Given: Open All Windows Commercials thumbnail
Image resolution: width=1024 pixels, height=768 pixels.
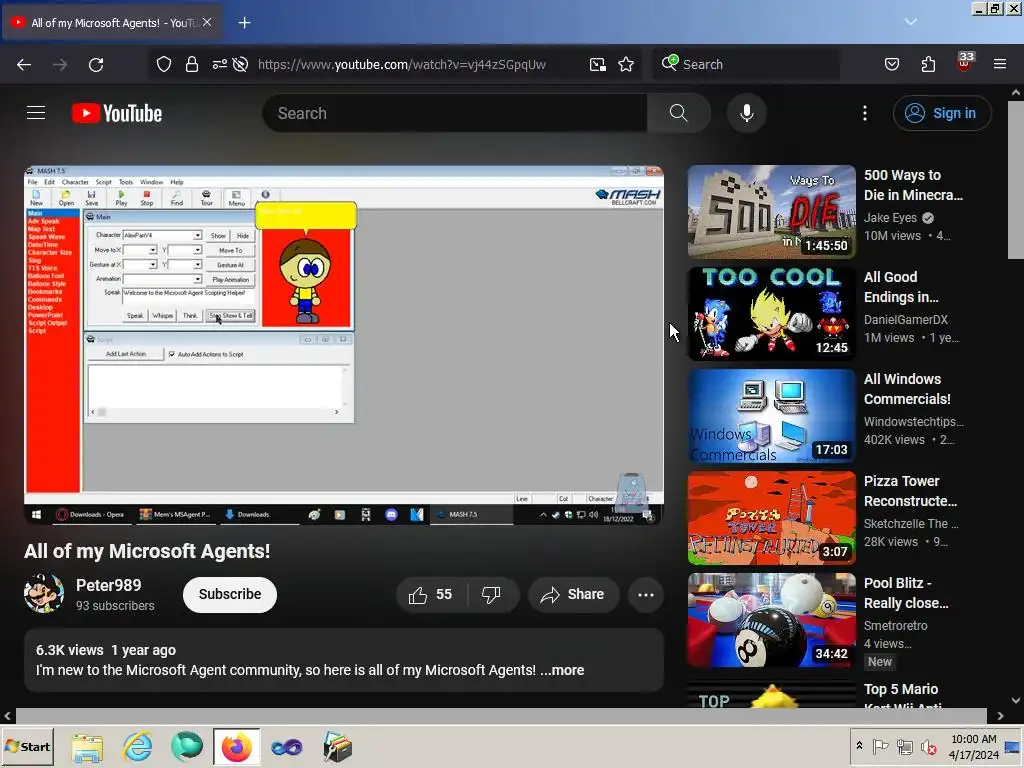Looking at the screenshot, I should pyautogui.click(x=771, y=415).
